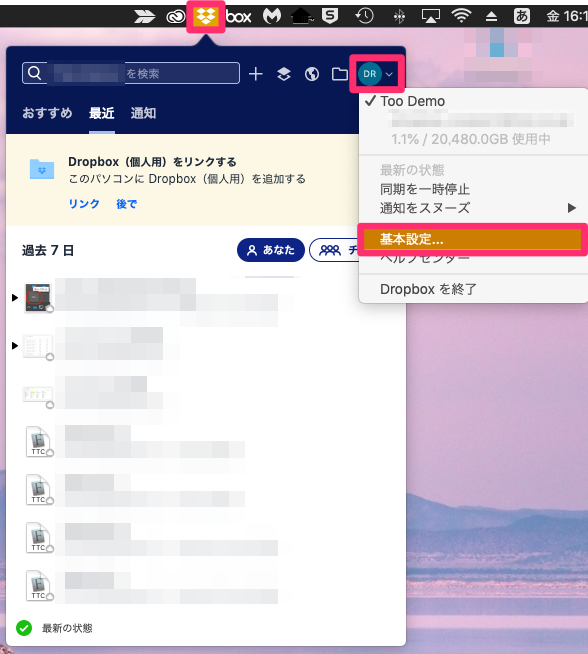Click the search input field
Viewport: 588px width, 654px height.
point(131,73)
